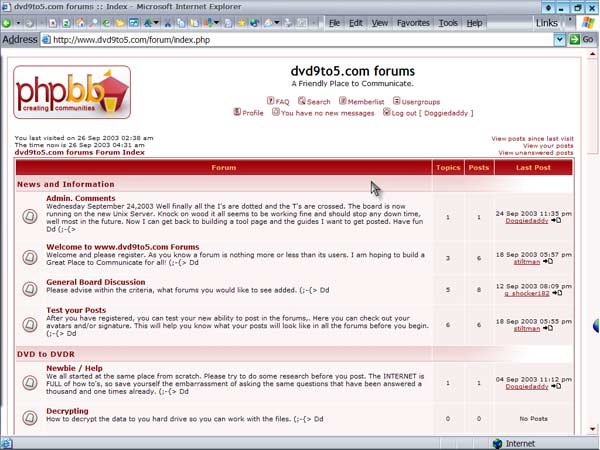The height and width of the screenshot is (450, 600).
Task: Click the grayed Forward arrow button
Action: click(29, 23)
